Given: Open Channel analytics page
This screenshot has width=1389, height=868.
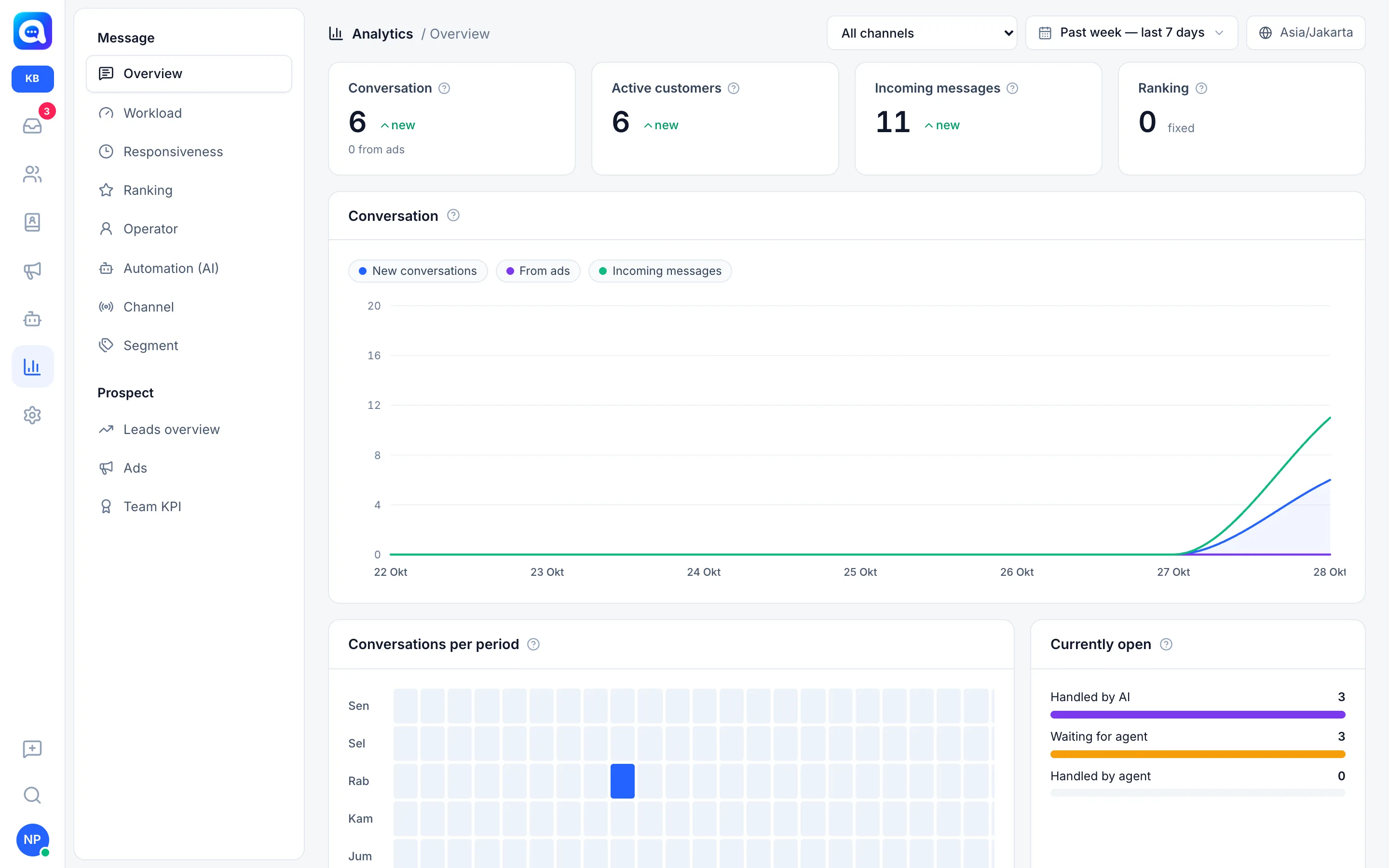Looking at the screenshot, I should [189, 307].
